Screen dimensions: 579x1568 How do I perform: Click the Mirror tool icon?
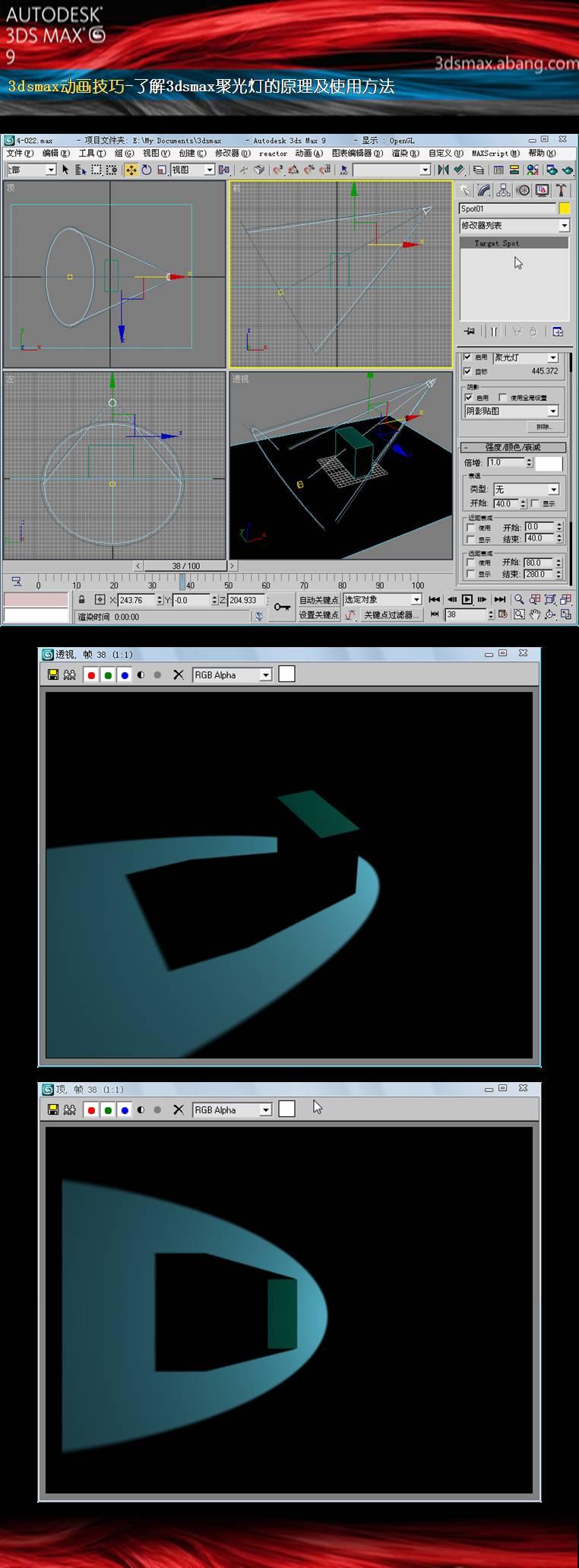444,170
